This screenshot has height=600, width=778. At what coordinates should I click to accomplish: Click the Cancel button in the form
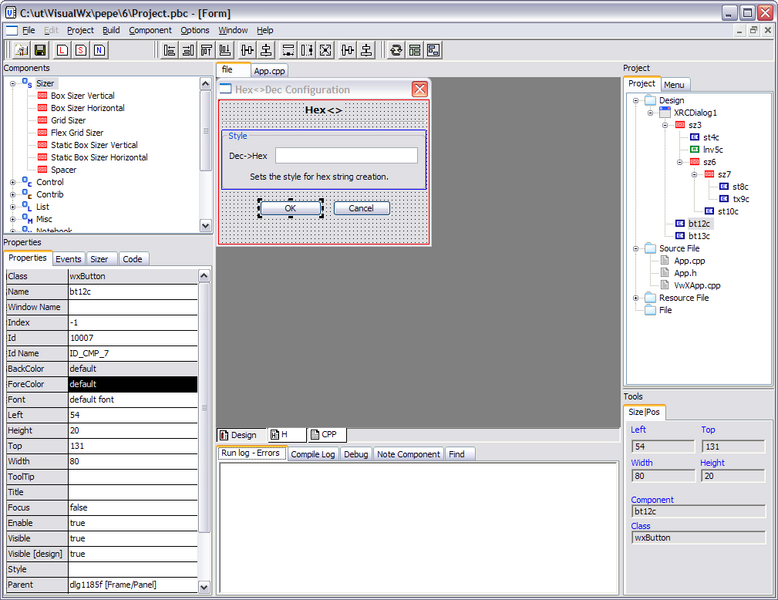tap(361, 208)
